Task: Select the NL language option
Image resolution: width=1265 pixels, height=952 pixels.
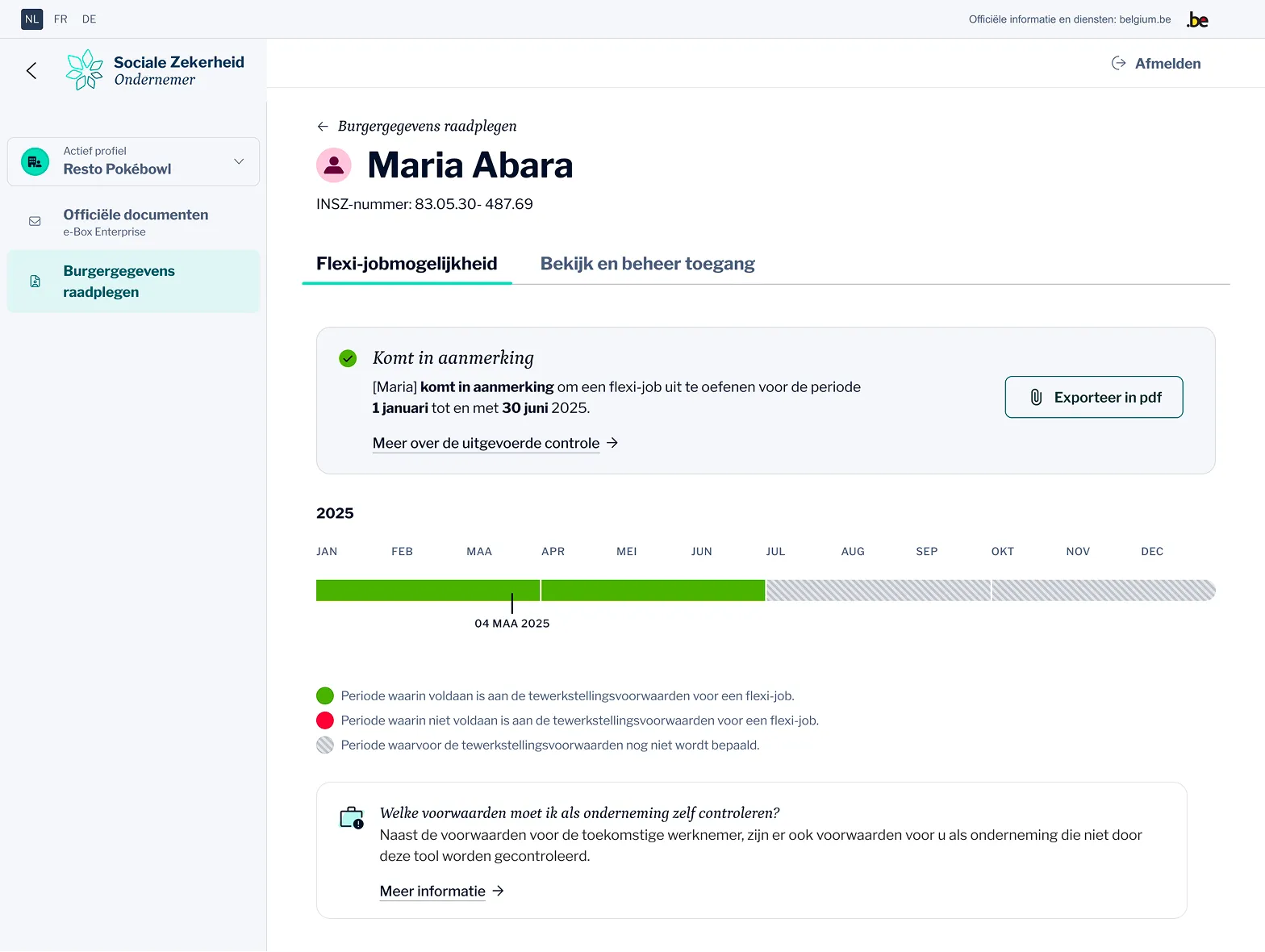Action: click(31, 19)
